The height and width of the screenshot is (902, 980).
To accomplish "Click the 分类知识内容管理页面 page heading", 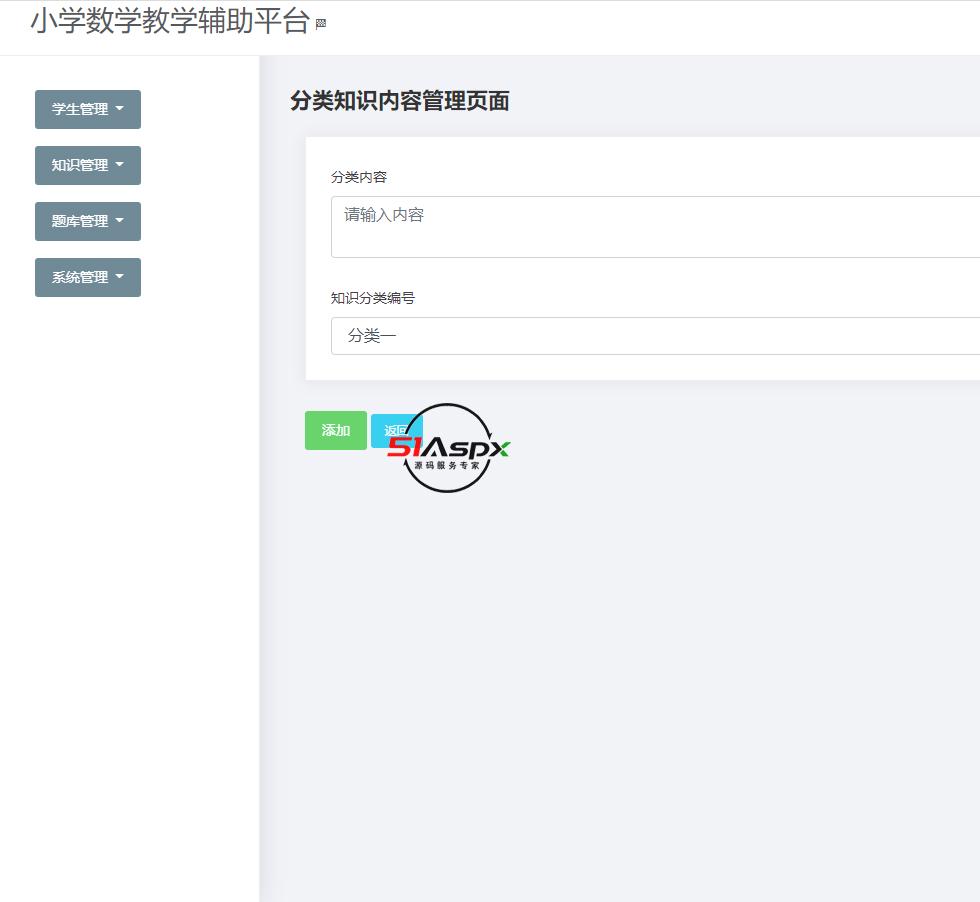I will click(398, 101).
